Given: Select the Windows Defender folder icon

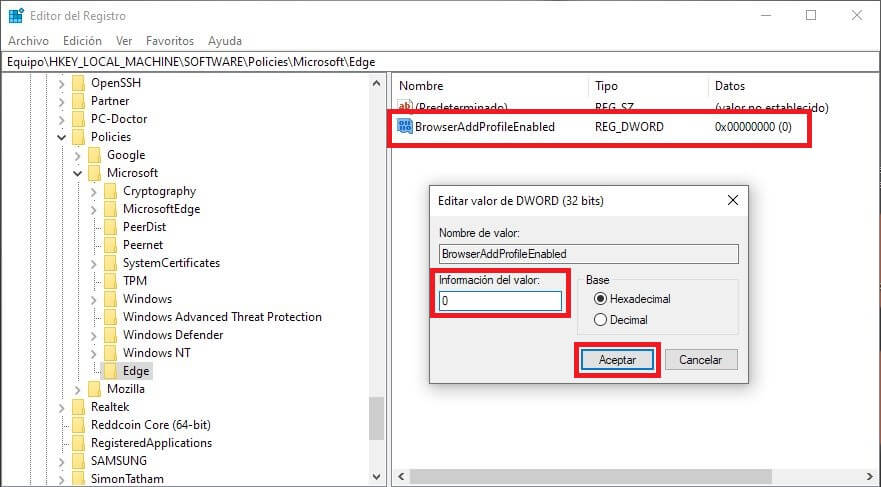Looking at the screenshot, I should 111,334.
